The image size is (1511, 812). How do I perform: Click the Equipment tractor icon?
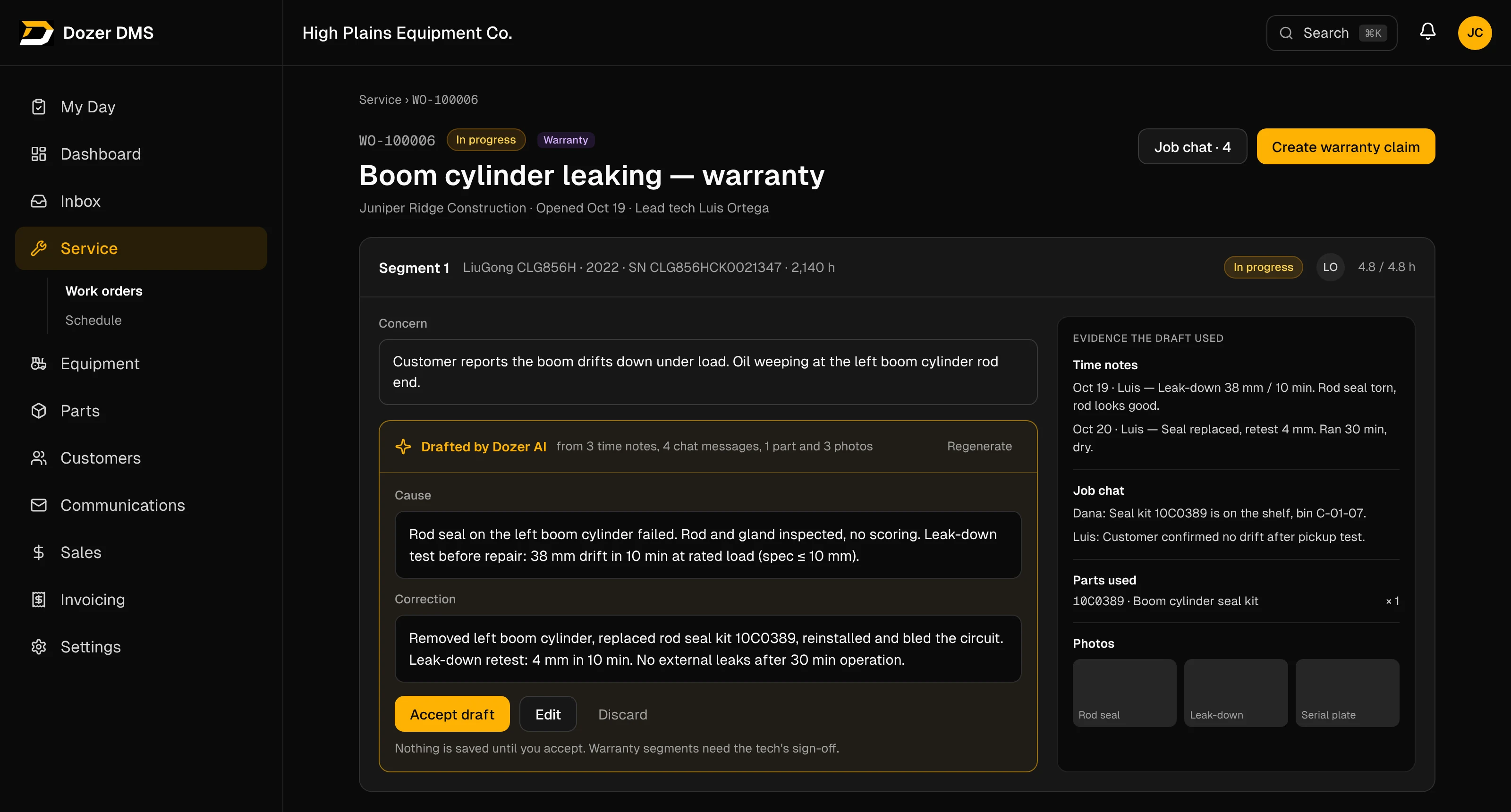tap(39, 364)
